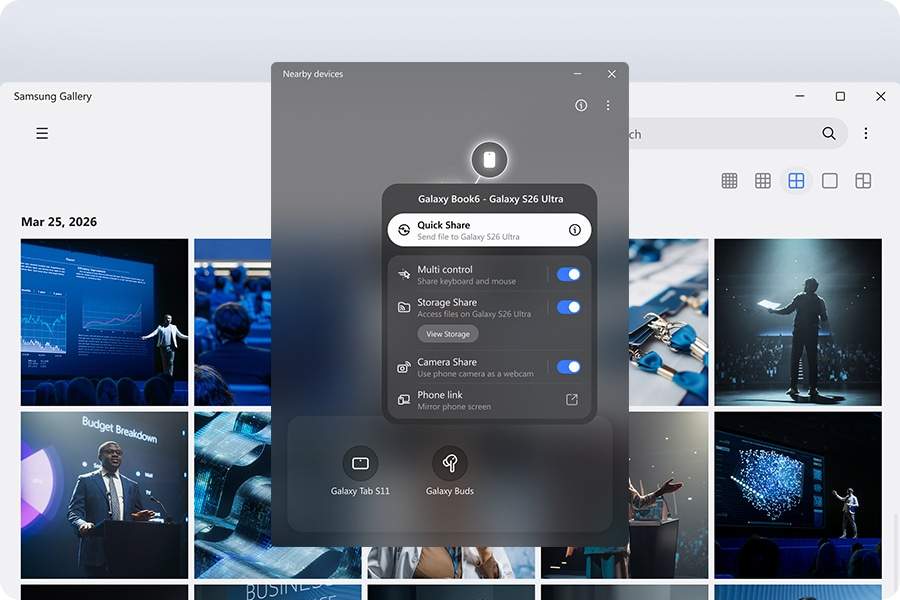Screen dimensions: 900x600
Task: Click the Mar 25, 2026 date header
Action: (x=59, y=222)
